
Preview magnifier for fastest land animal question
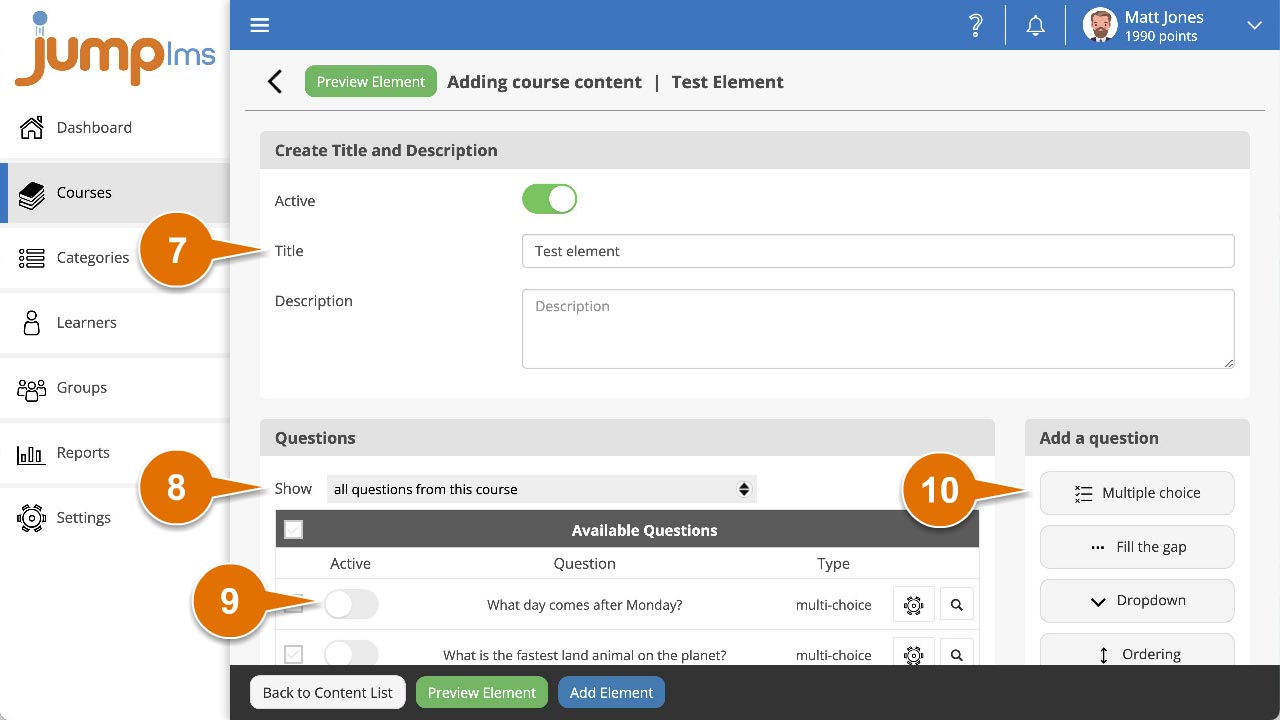(957, 654)
